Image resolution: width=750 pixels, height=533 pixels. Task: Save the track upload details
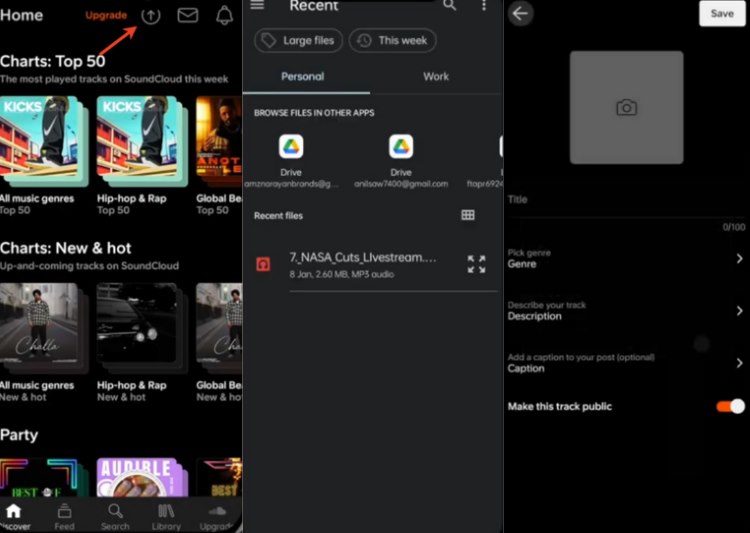[722, 13]
